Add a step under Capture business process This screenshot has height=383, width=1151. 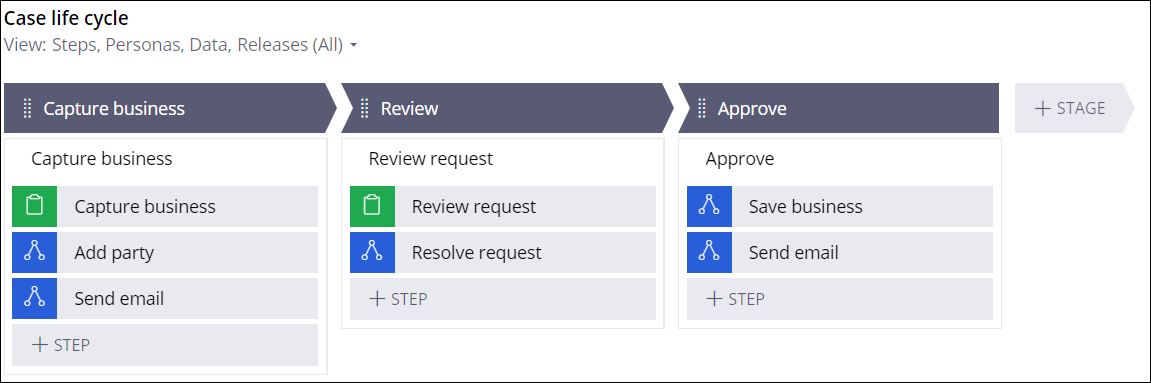point(165,345)
